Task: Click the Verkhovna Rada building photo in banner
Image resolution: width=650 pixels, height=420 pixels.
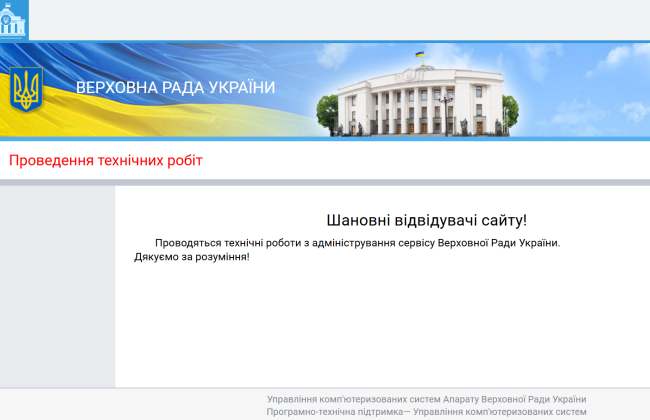Action: pos(417,95)
